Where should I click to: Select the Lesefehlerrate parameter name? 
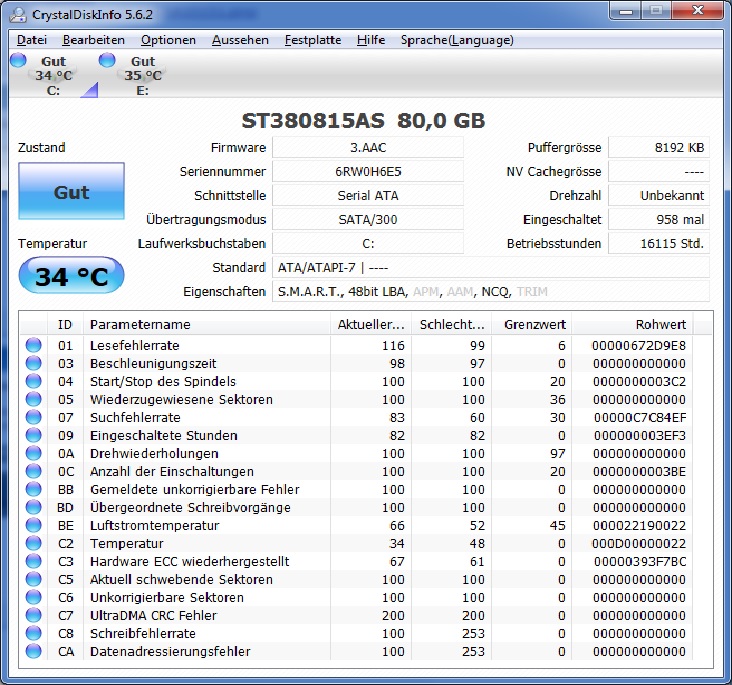[x=134, y=346]
